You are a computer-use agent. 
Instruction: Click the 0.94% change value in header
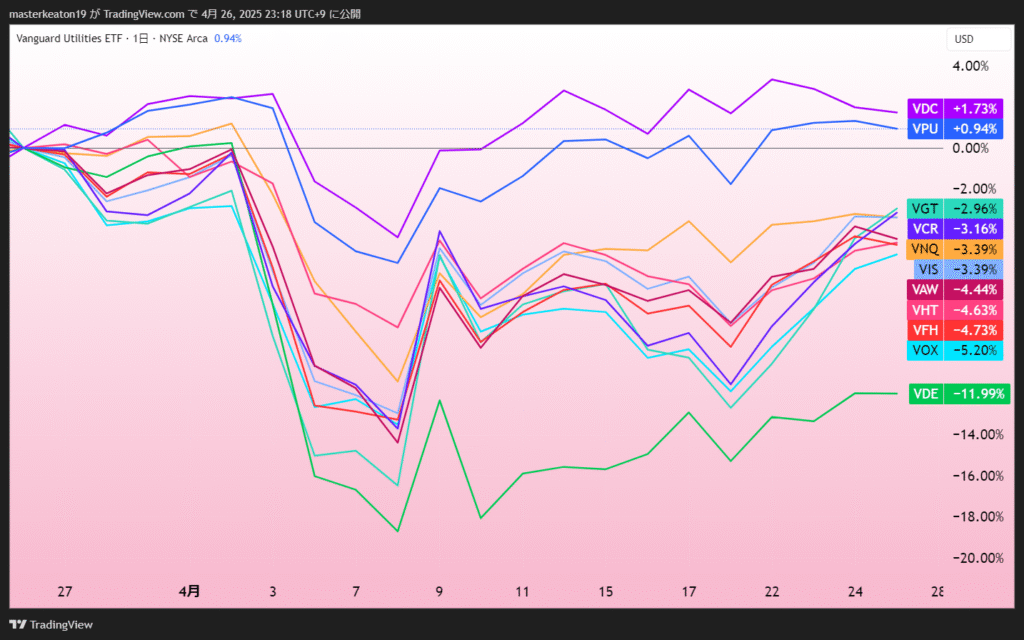(228, 39)
